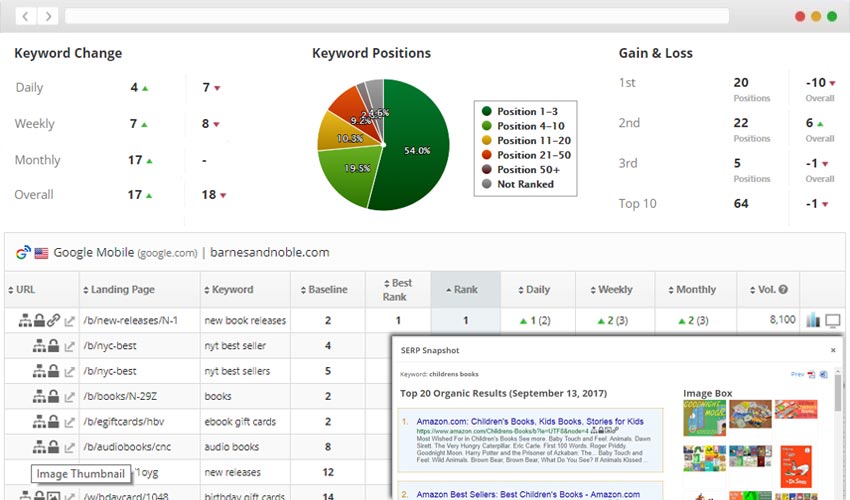Click Position 1–3 legend color swatch
Viewport: 850px width, 500px height.
(x=487, y=112)
